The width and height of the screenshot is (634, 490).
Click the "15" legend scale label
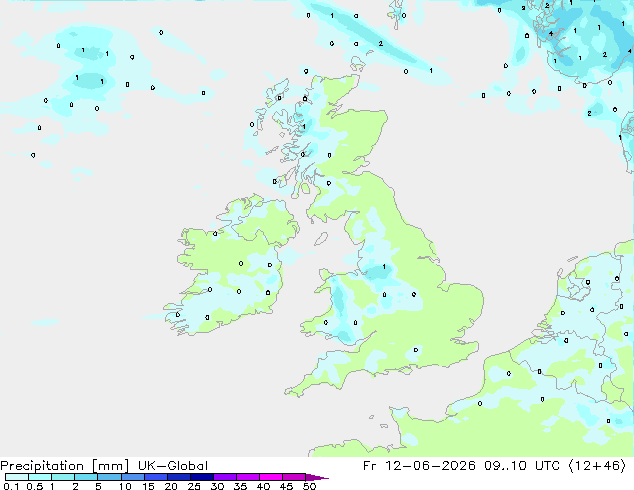[x=148, y=486]
